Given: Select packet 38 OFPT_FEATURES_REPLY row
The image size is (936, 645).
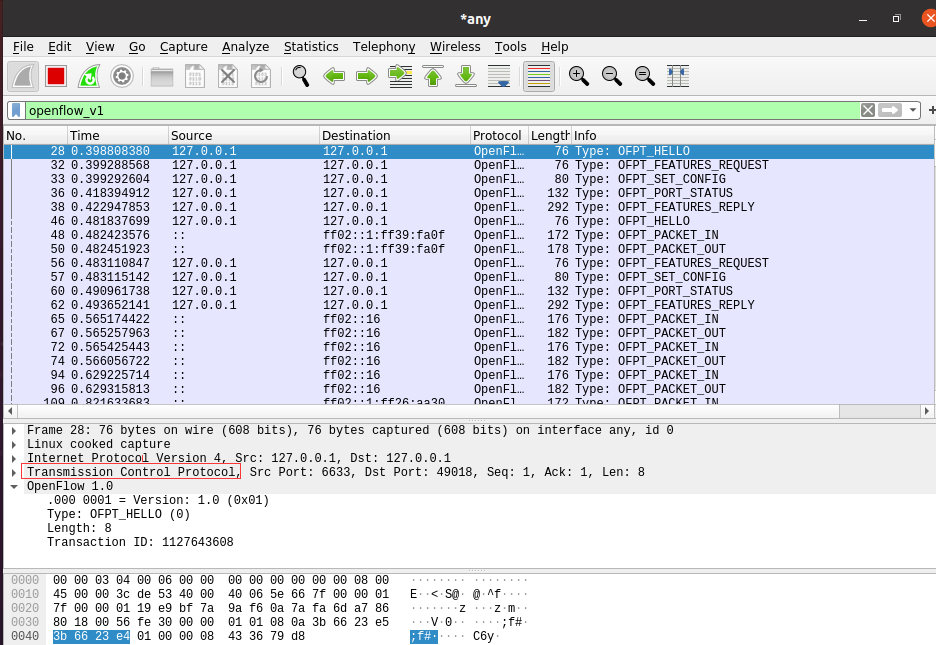Looking at the screenshot, I should (469, 207).
